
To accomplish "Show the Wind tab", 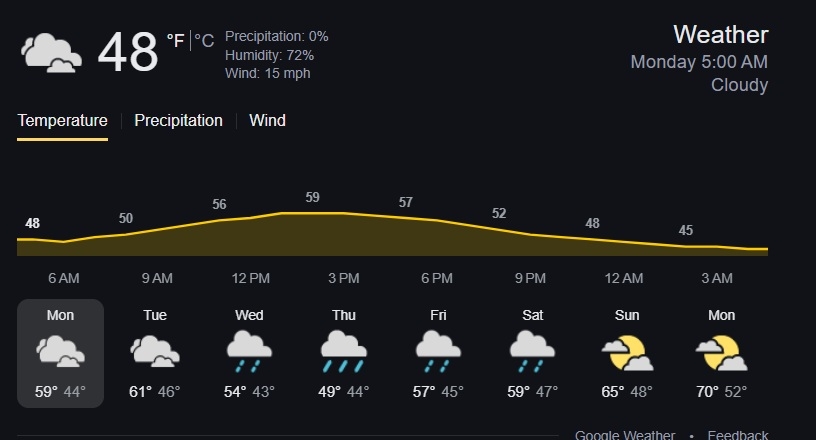I will pyautogui.click(x=267, y=121).
